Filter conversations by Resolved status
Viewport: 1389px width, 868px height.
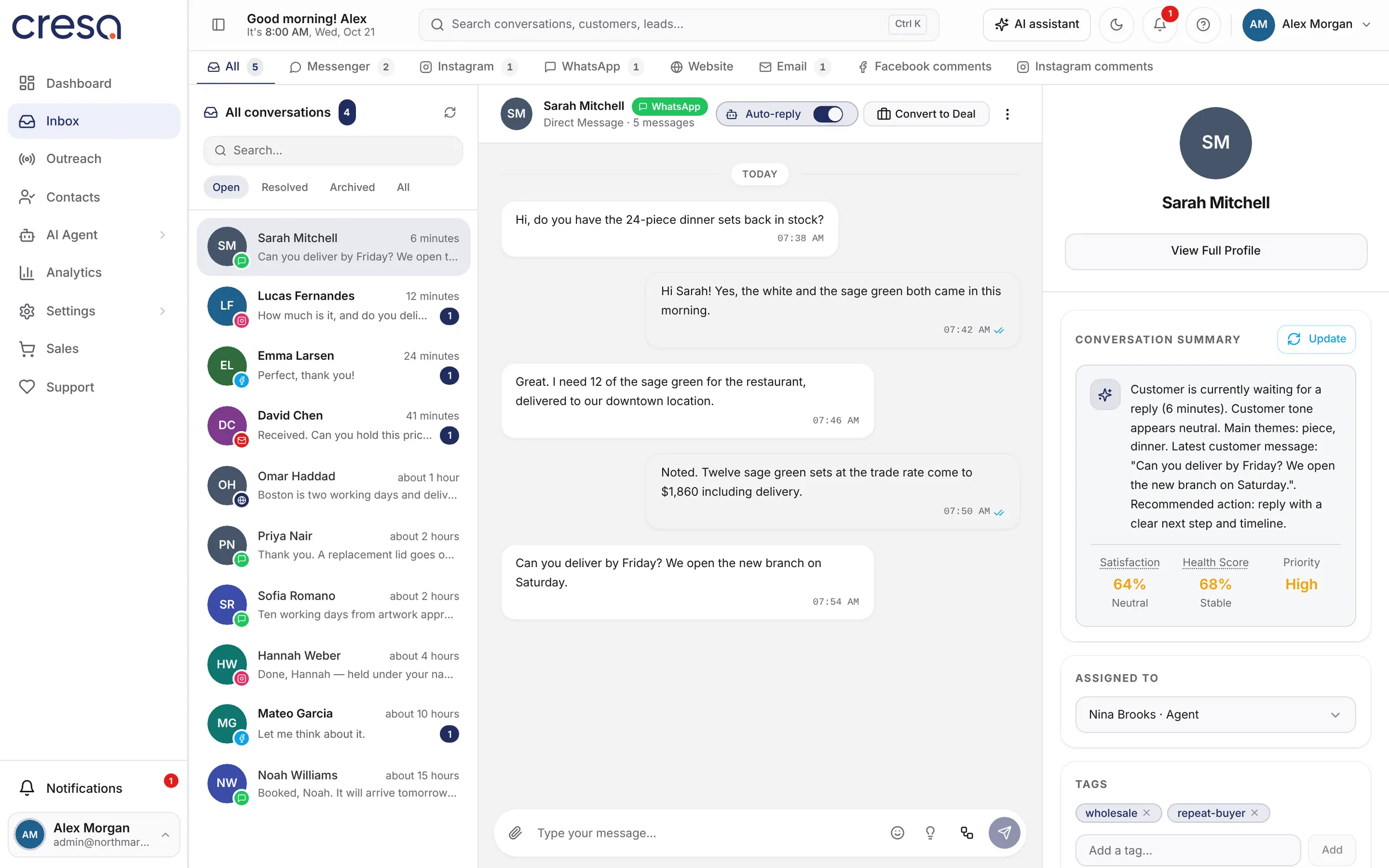[285, 187]
